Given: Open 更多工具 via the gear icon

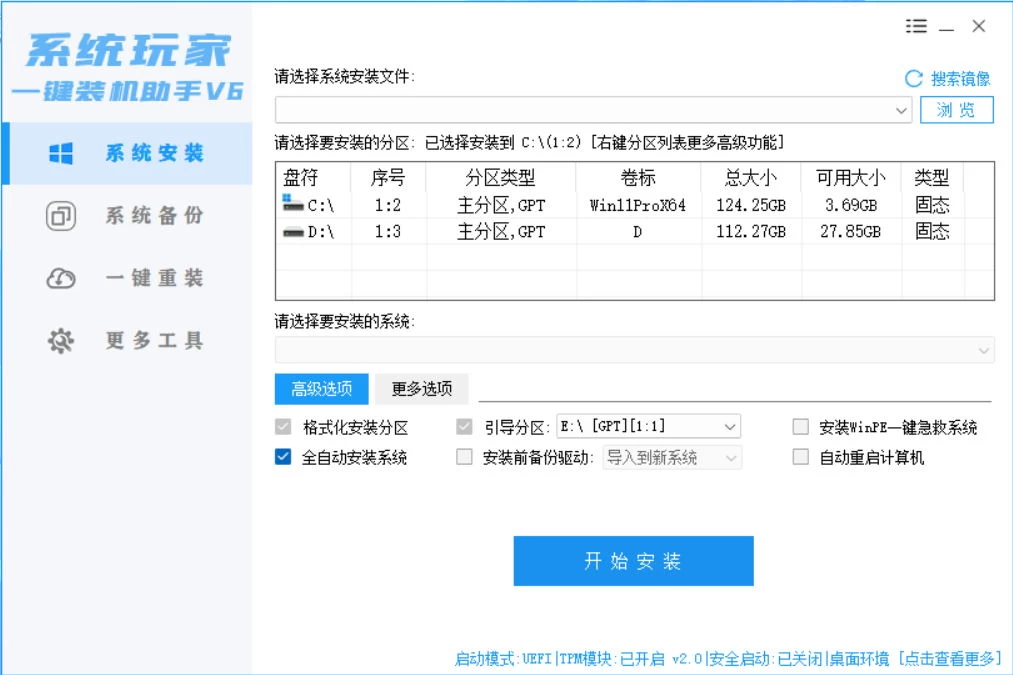Looking at the screenshot, I should pyautogui.click(x=60, y=340).
